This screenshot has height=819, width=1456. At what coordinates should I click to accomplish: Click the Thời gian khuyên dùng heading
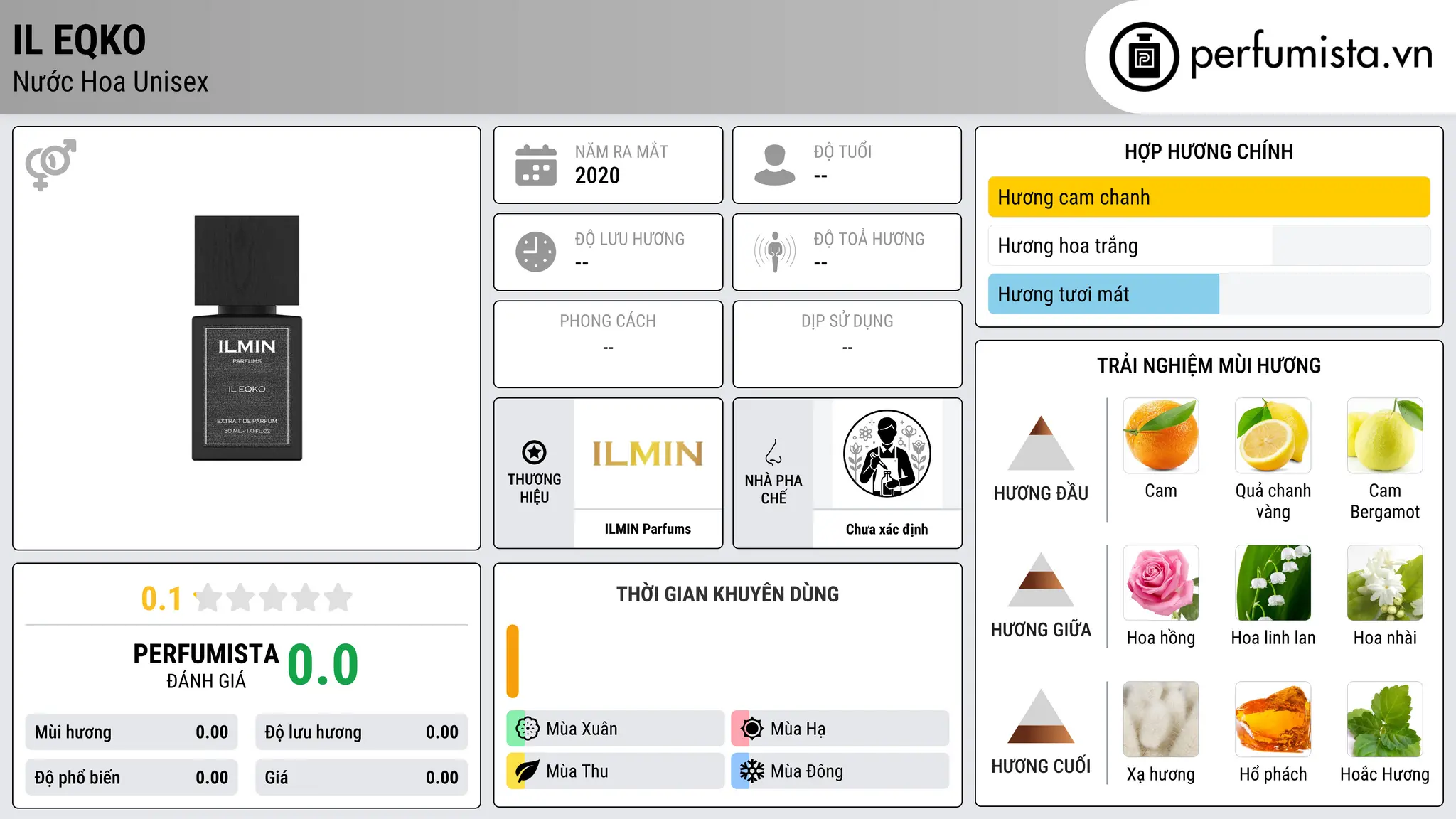(728, 594)
